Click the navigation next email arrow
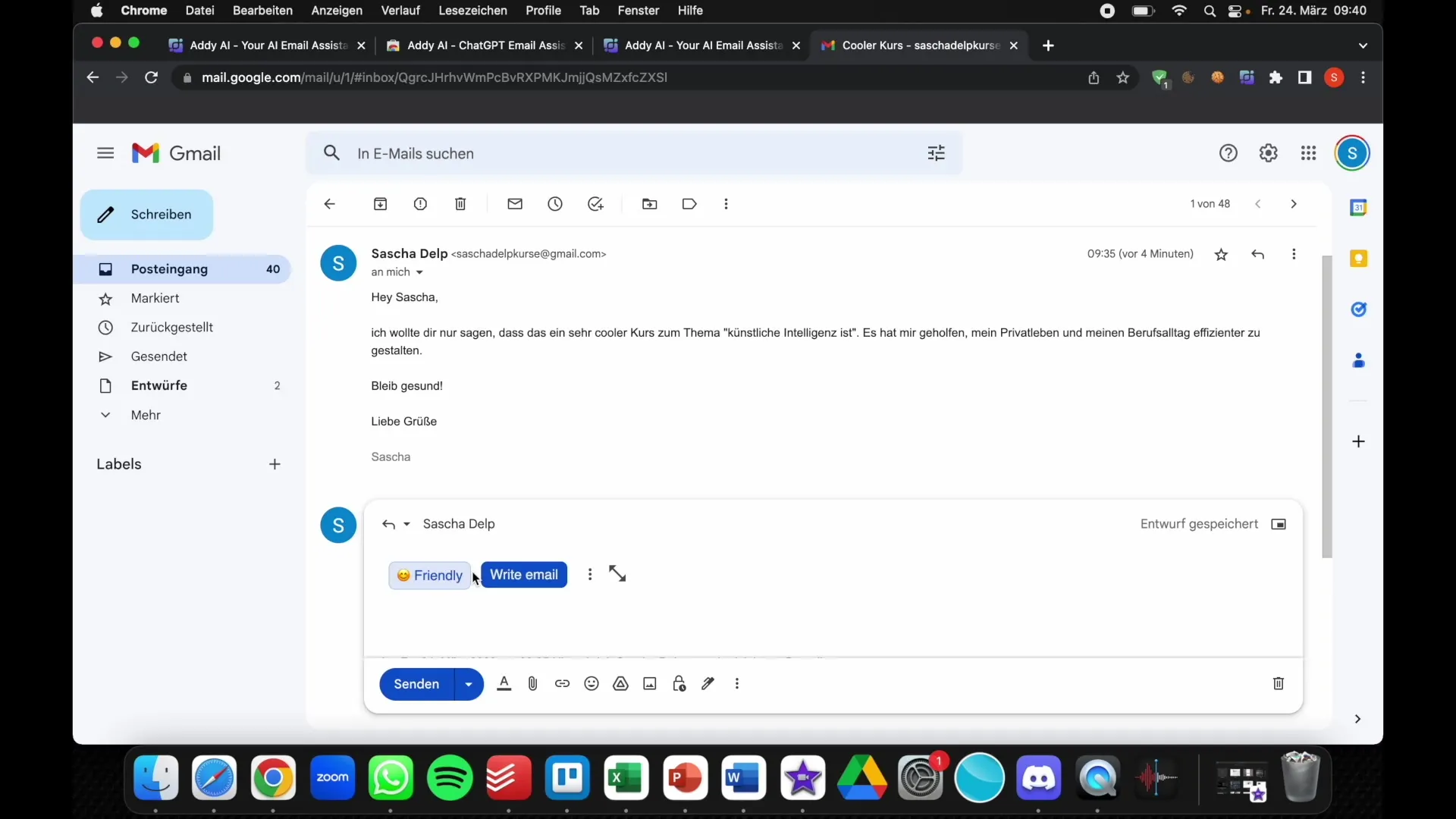Viewport: 1456px width, 819px height. point(1294,204)
